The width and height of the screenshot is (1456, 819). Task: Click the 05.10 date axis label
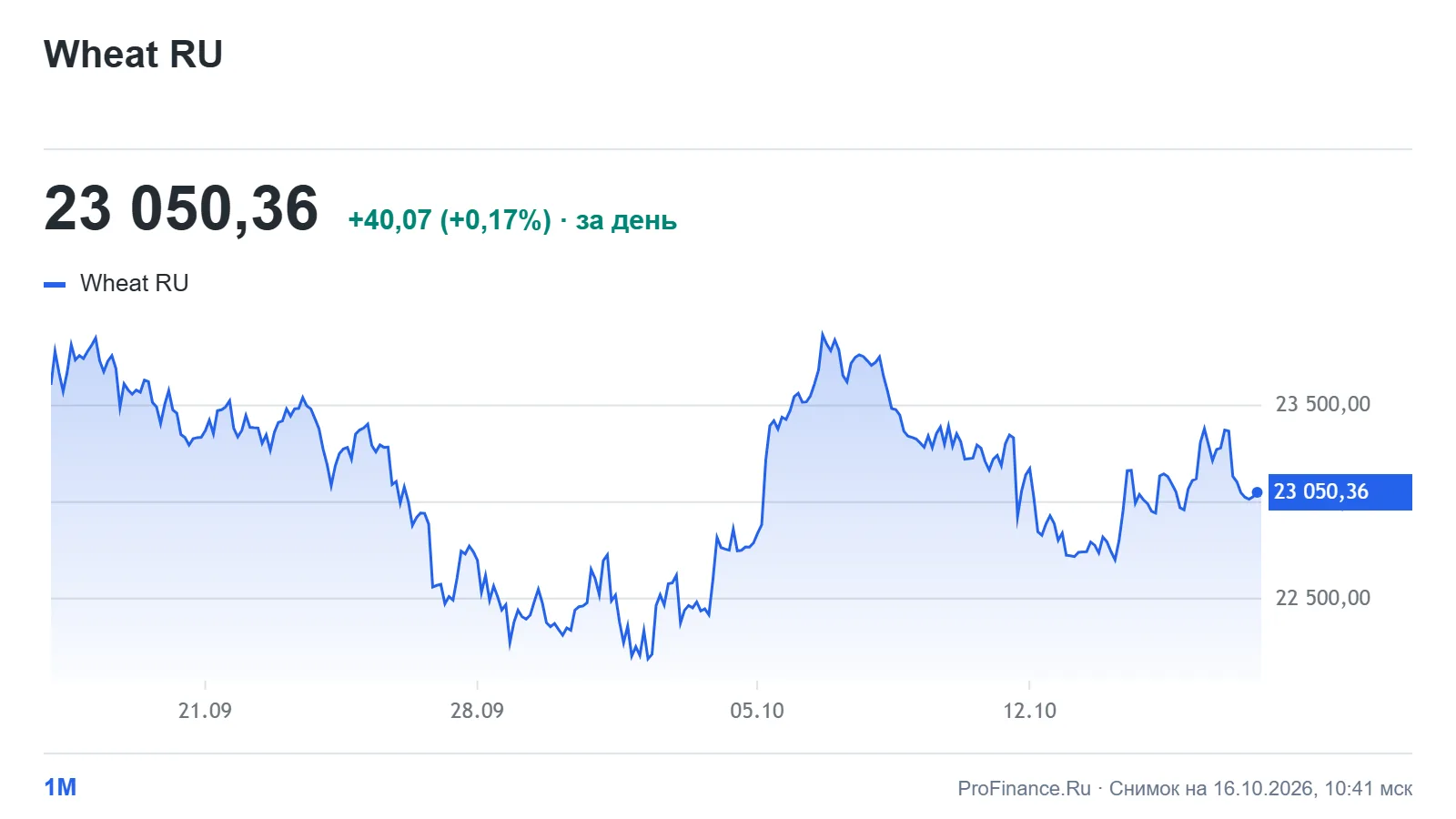(x=757, y=711)
